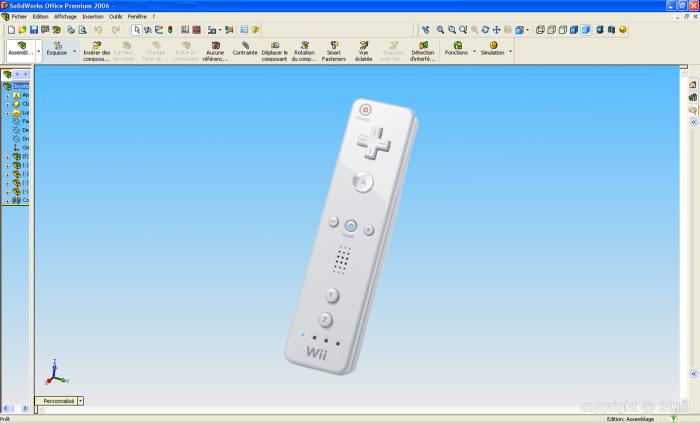Toggle RealView Graphics gold sphere
Screen dimensions: 700x423
(x=623, y=30)
